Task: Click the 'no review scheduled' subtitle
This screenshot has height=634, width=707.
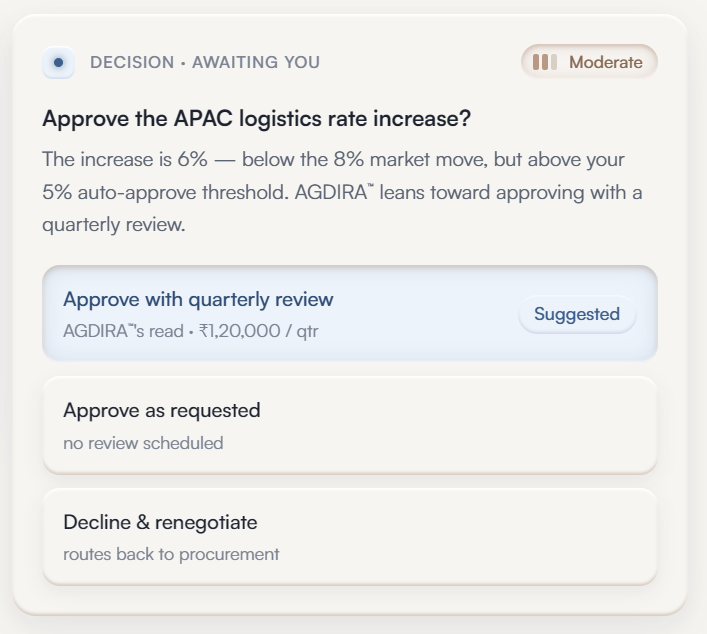Action: pos(143,443)
